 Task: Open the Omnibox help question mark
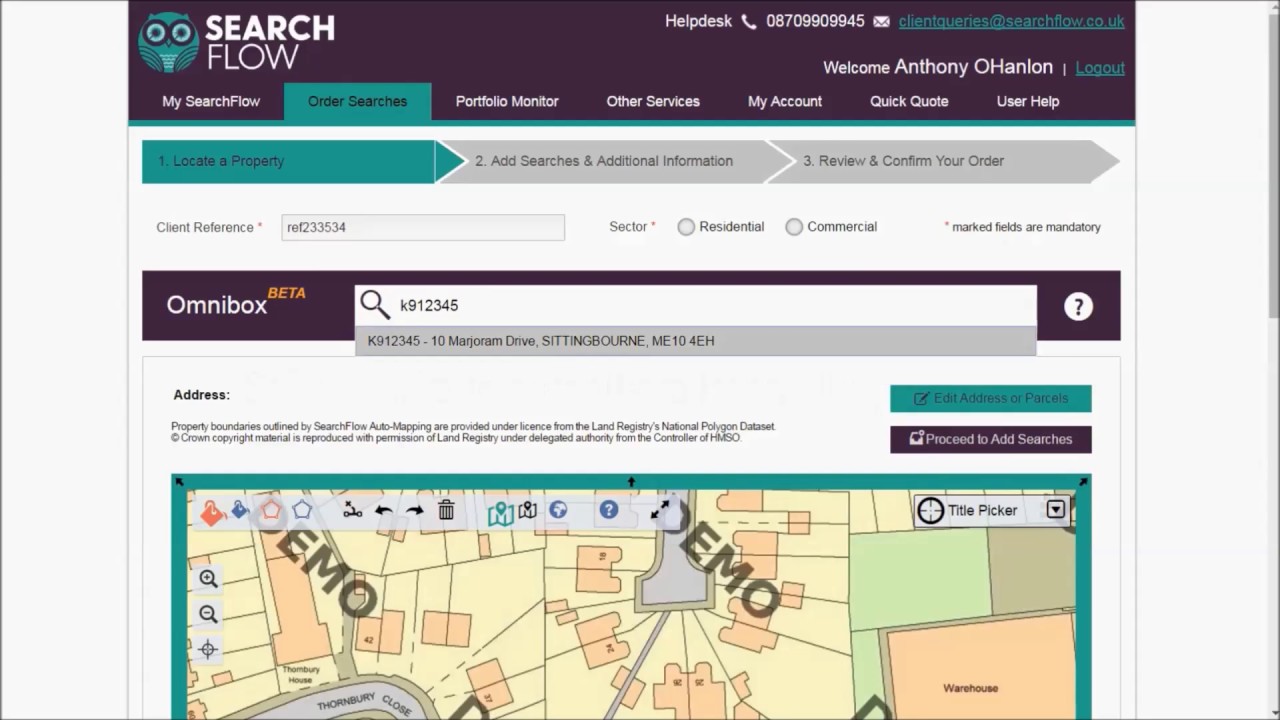1078,307
